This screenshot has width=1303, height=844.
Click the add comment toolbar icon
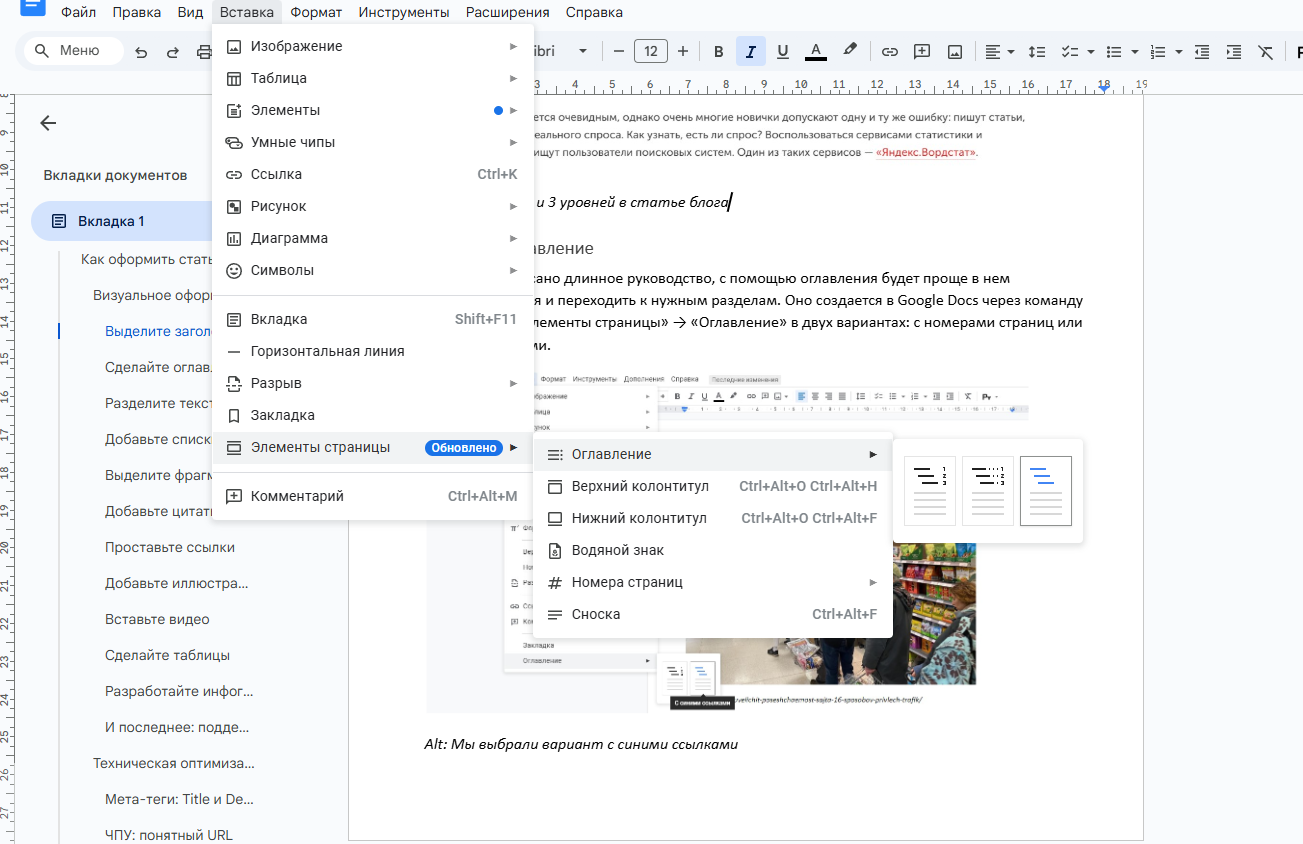tap(922, 51)
